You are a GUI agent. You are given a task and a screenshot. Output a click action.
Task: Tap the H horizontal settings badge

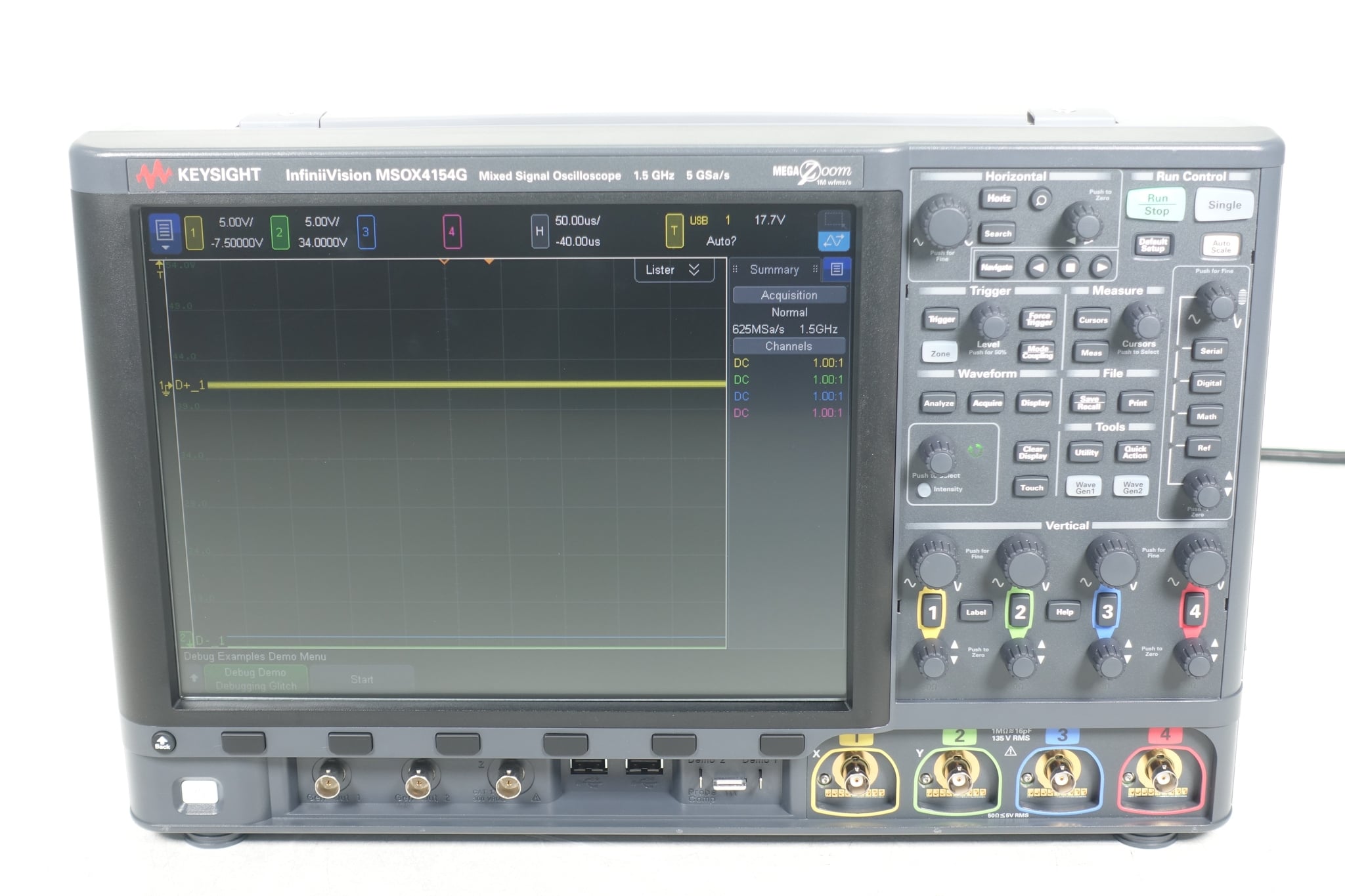click(x=539, y=231)
